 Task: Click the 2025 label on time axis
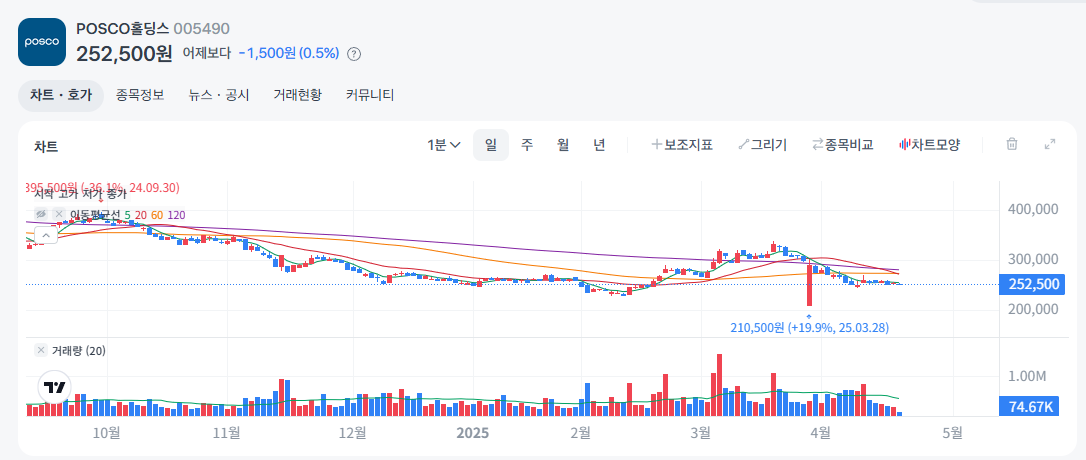pos(474,433)
